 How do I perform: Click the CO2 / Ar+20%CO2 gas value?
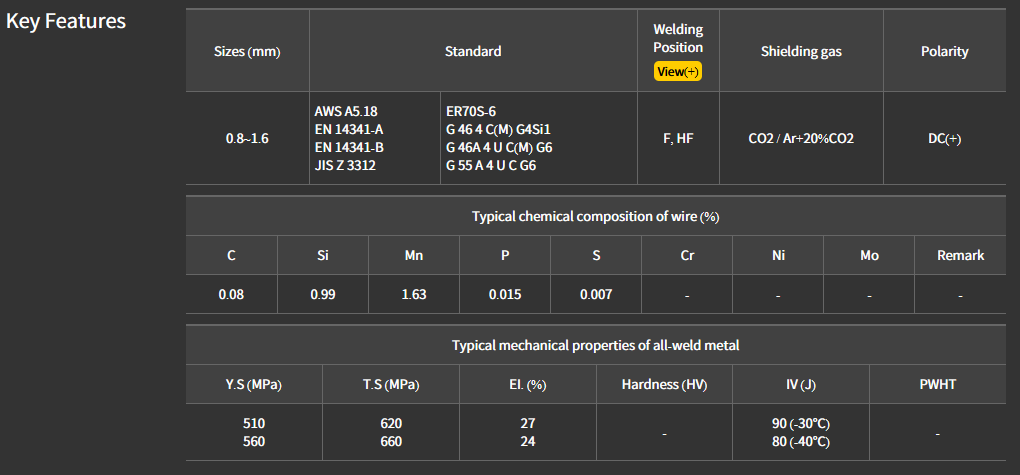coord(801,138)
